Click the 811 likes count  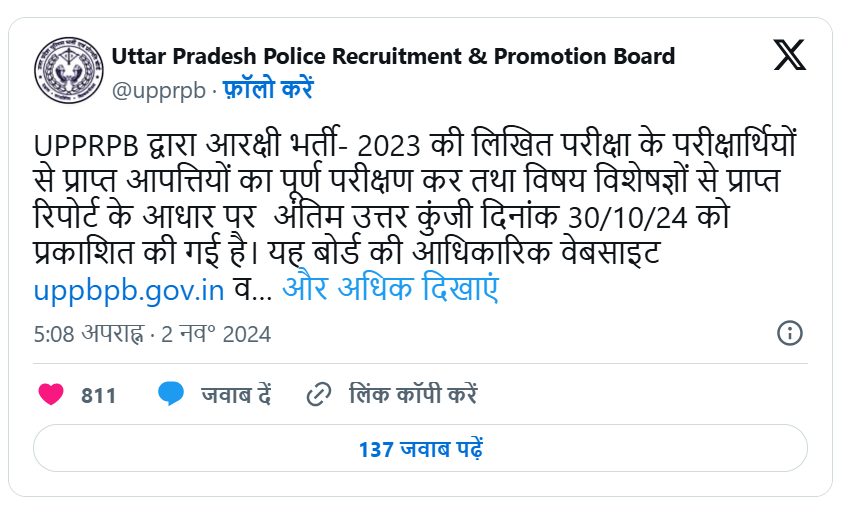point(99,395)
